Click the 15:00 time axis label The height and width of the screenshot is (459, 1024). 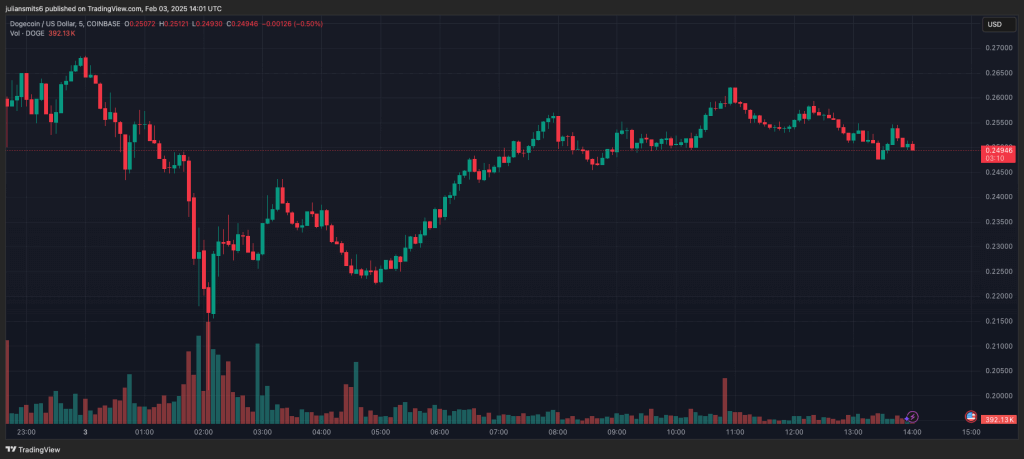[x=971, y=432]
